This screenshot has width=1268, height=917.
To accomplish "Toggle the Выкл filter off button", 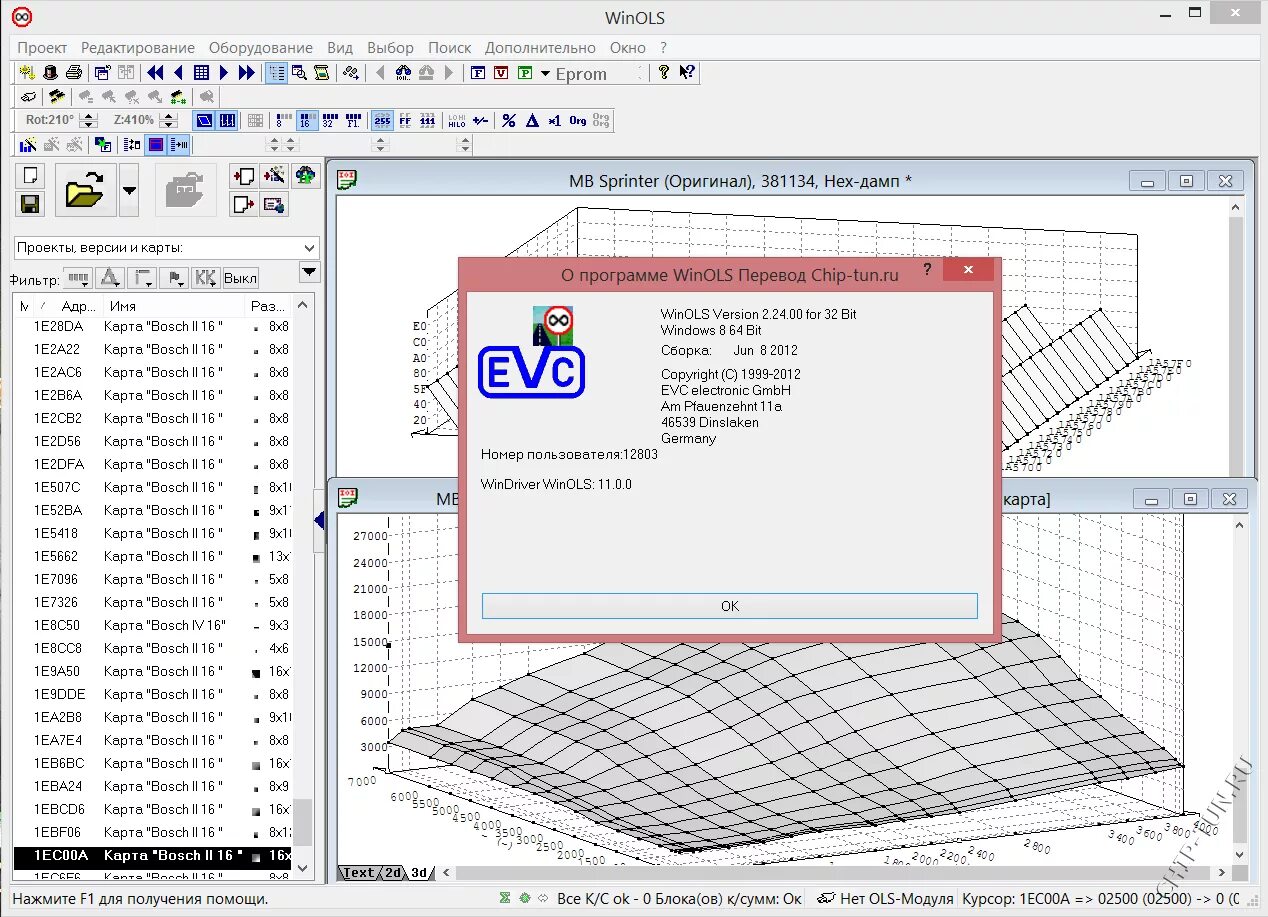I will [x=240, y=278].
